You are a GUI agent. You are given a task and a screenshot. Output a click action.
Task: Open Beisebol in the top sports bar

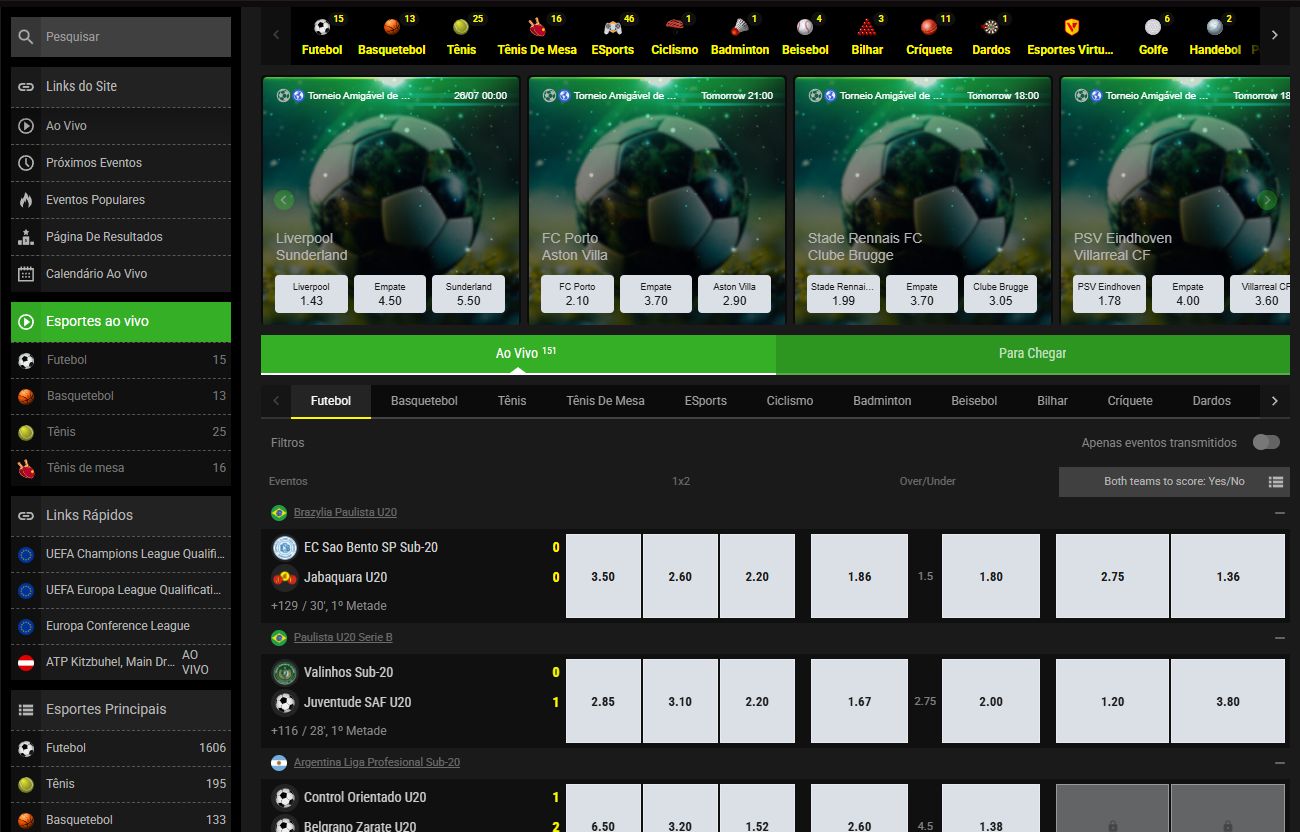805,37
